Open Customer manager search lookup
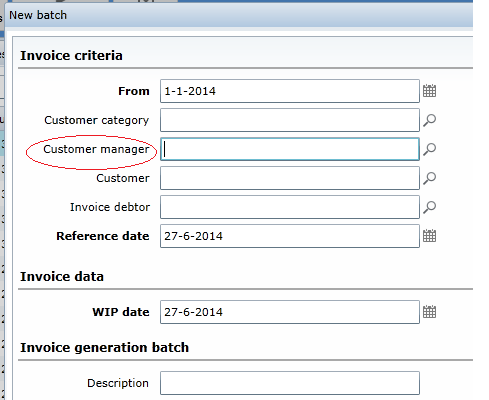489x400 pixels. (x=429, y=149)
